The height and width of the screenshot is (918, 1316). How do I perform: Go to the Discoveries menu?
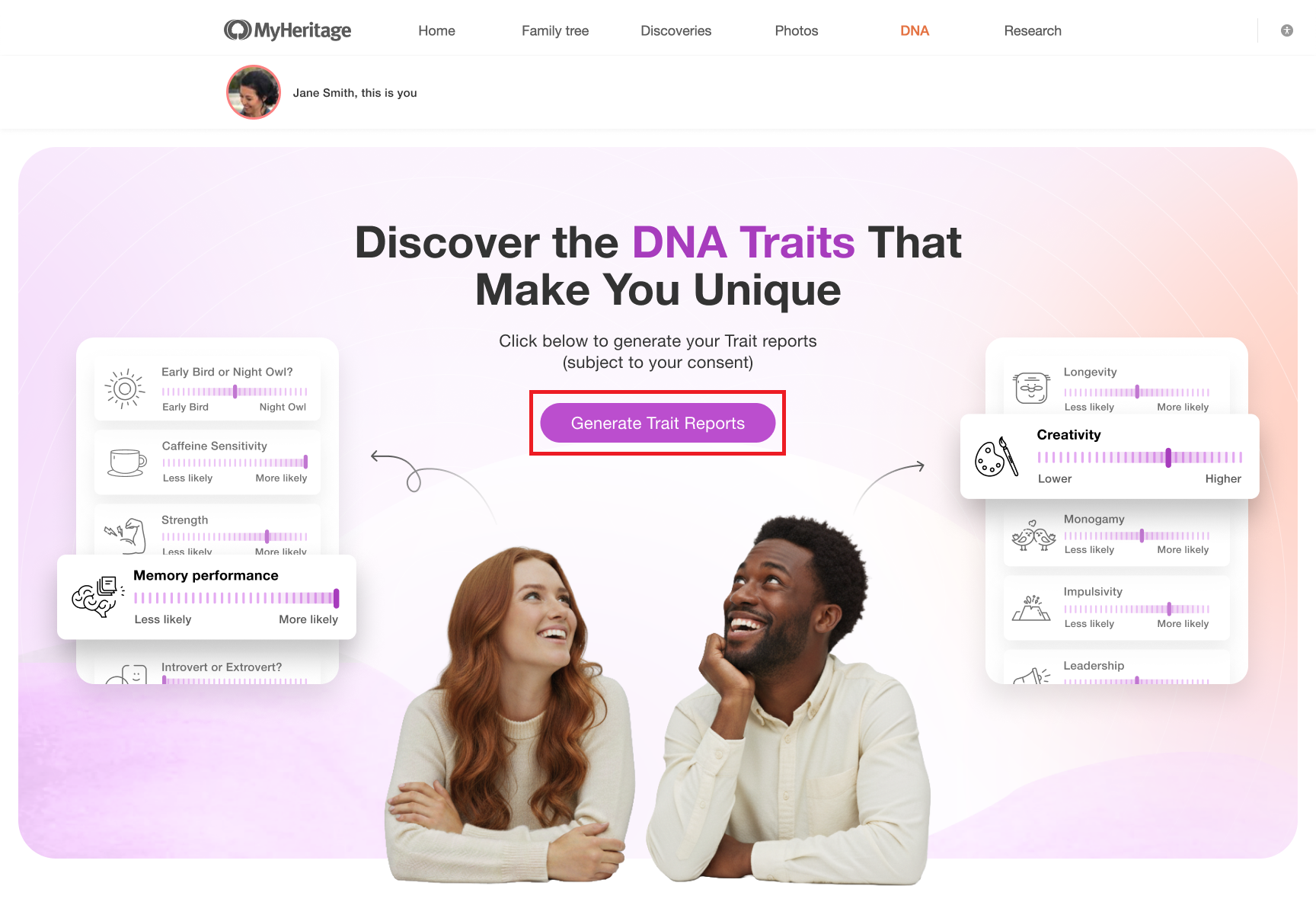pyautogui.click(x=676, y=30)
